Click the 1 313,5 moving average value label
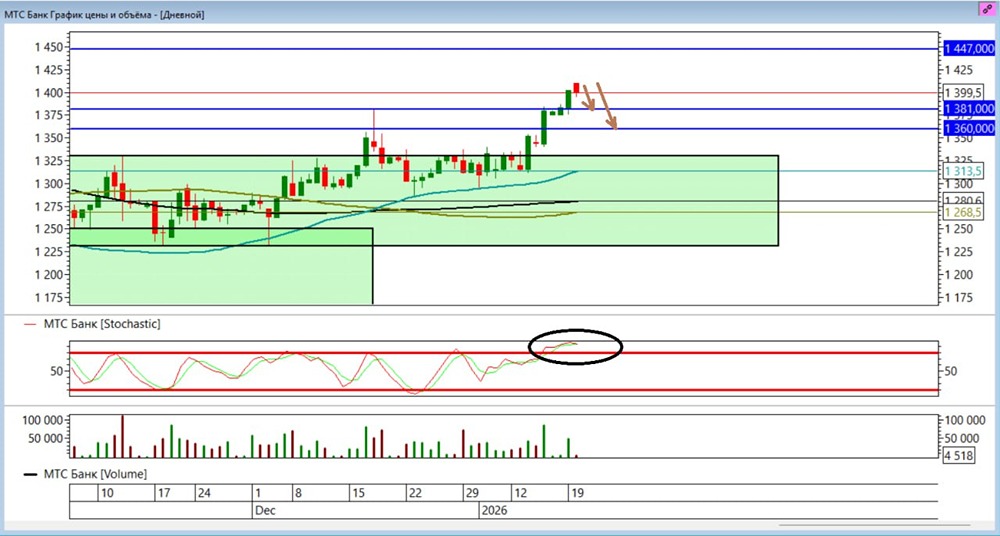The image size is (1000, 536). [x=963, y=171]
